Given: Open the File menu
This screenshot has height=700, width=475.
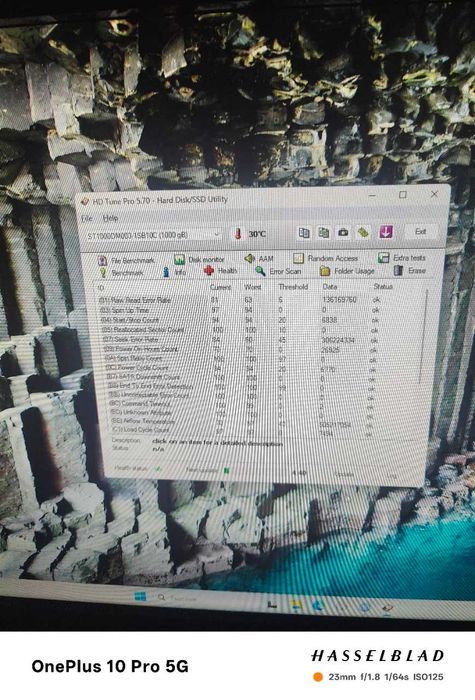Looking at the screenshot, I should coord(87,218).
